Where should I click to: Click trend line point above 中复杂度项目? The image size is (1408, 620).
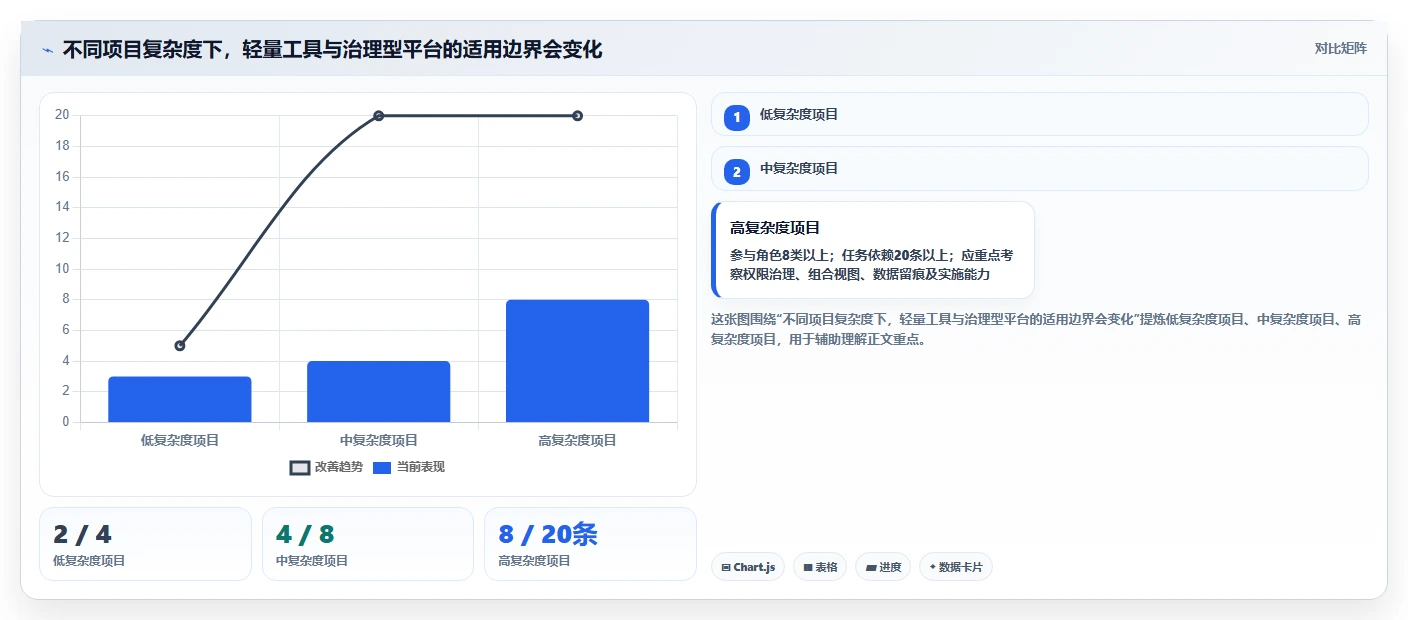[379, 116]
